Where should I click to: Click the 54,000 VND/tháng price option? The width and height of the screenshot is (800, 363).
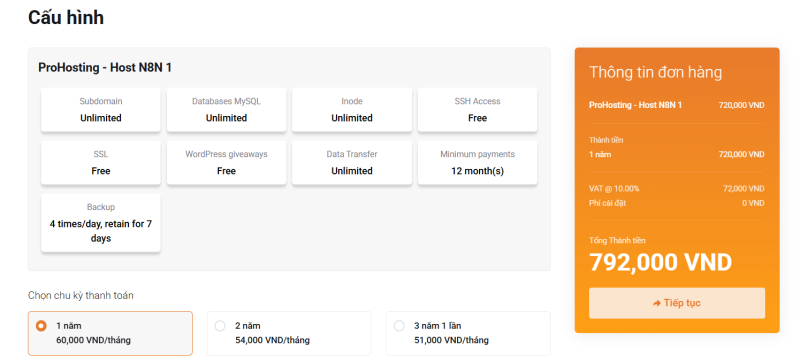pos(272,340)
